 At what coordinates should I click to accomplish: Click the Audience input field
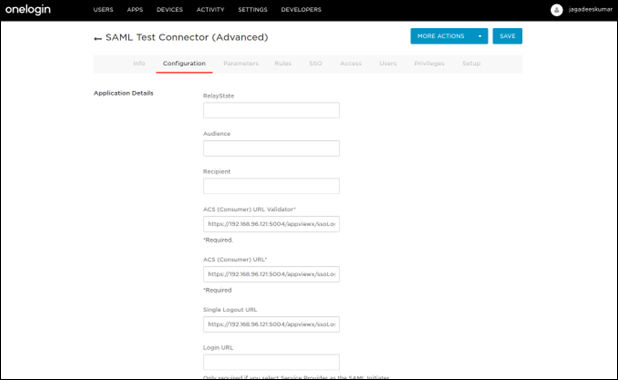[x=271, y=148]
